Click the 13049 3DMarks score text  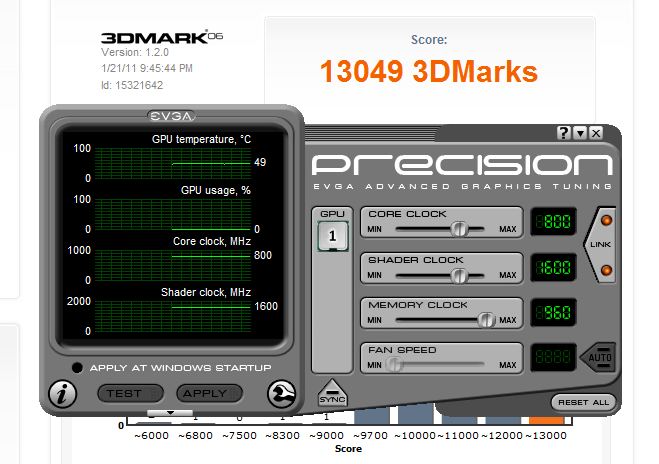pos(429,71)
